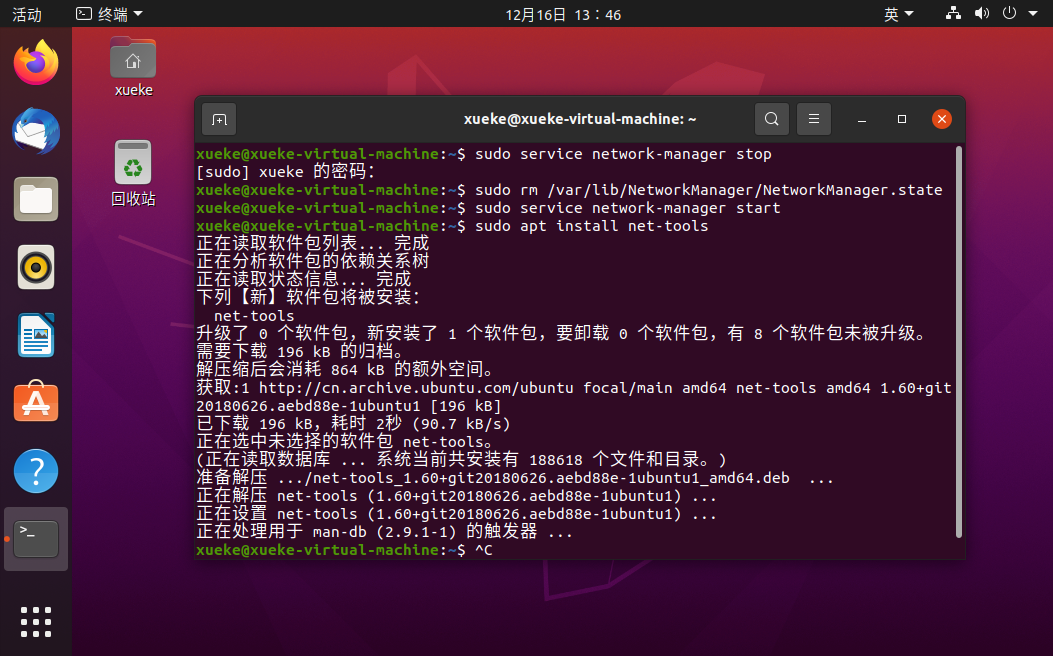The image size is (1053, 656).
Task: Open the terminal hamburger menu
Action: tap(813, 118)
